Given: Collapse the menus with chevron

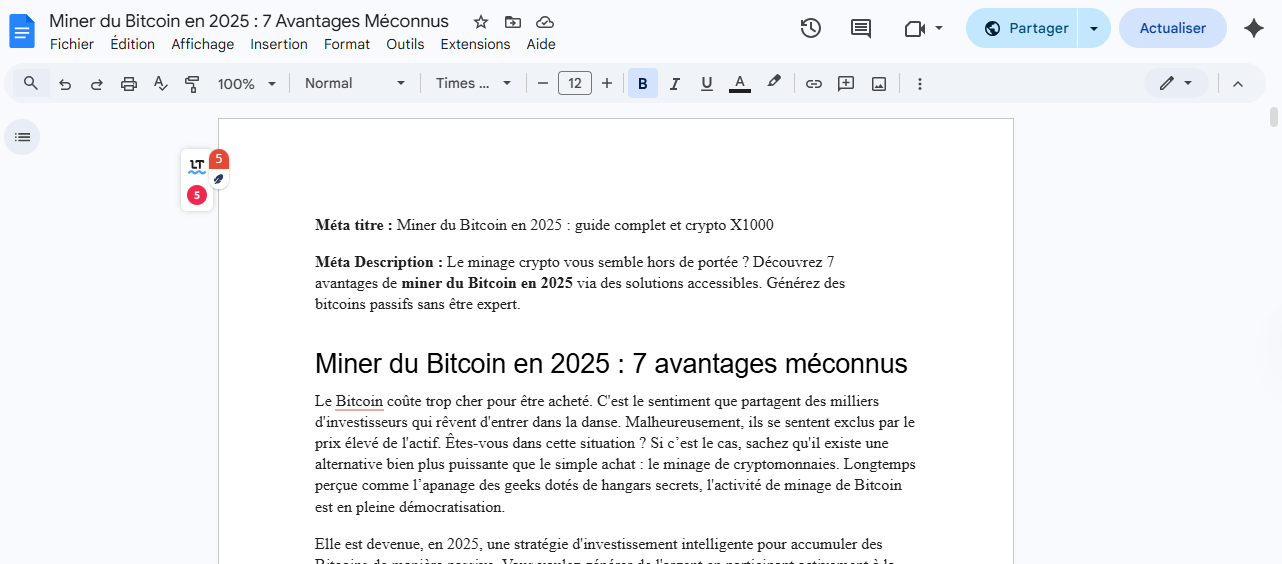Looking at the screenshot, I should tap(1238, 84).
